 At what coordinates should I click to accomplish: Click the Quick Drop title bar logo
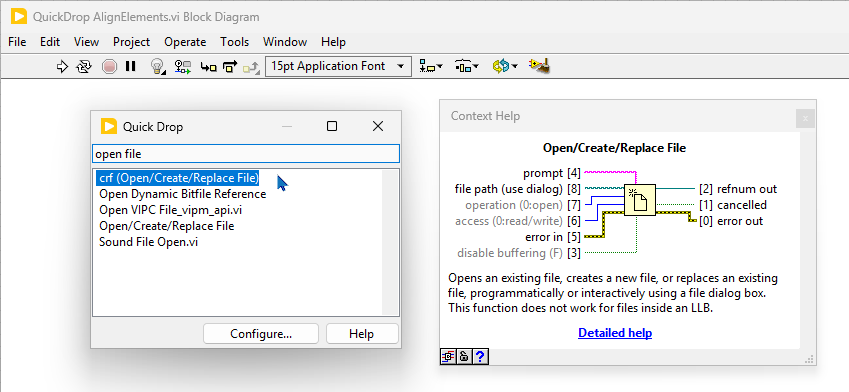coord(109,127)
